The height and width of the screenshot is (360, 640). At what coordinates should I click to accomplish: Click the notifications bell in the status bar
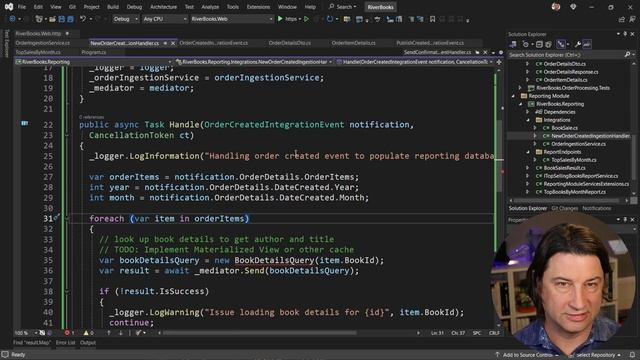click(632, 355)
